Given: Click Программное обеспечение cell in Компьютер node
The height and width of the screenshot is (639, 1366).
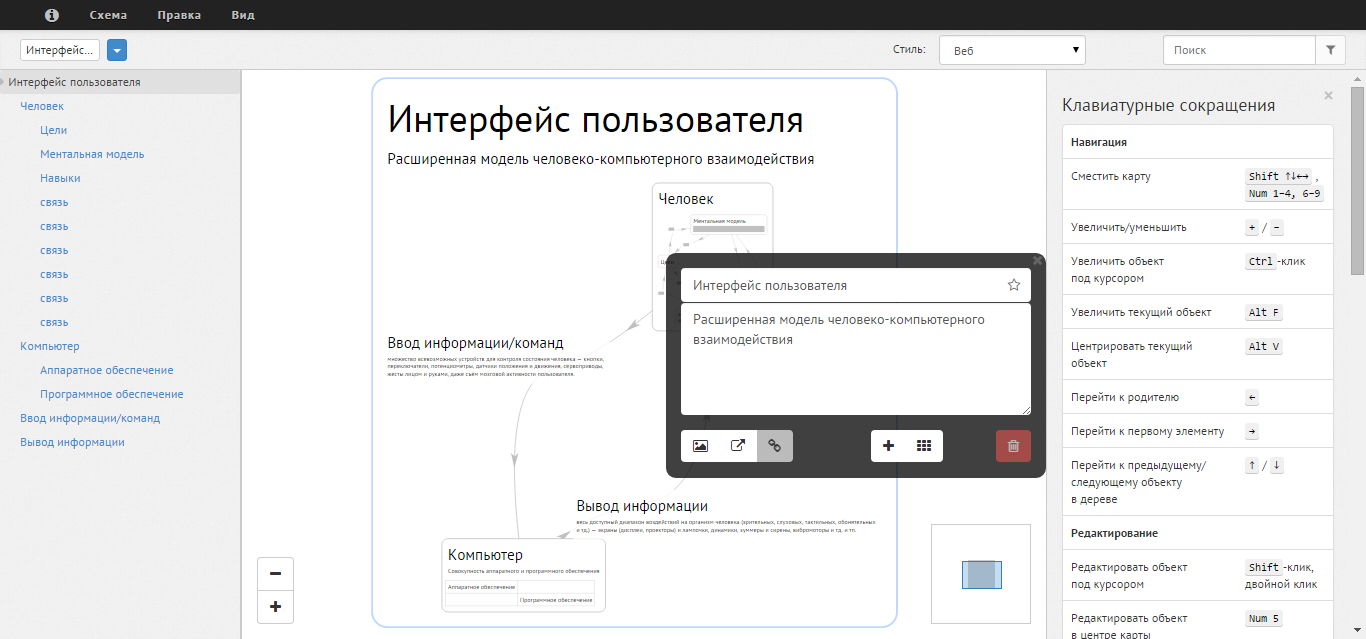Looking at the screenshot, I should point(556,600).
